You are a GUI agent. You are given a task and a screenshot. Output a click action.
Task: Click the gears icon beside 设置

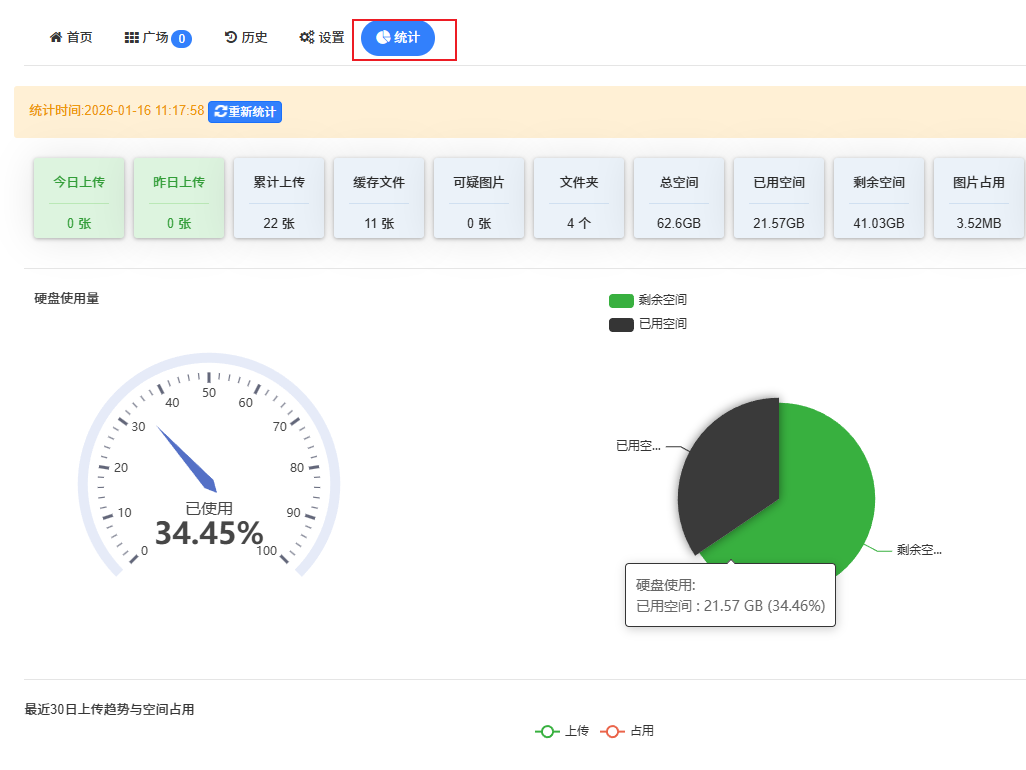[307, 37]
